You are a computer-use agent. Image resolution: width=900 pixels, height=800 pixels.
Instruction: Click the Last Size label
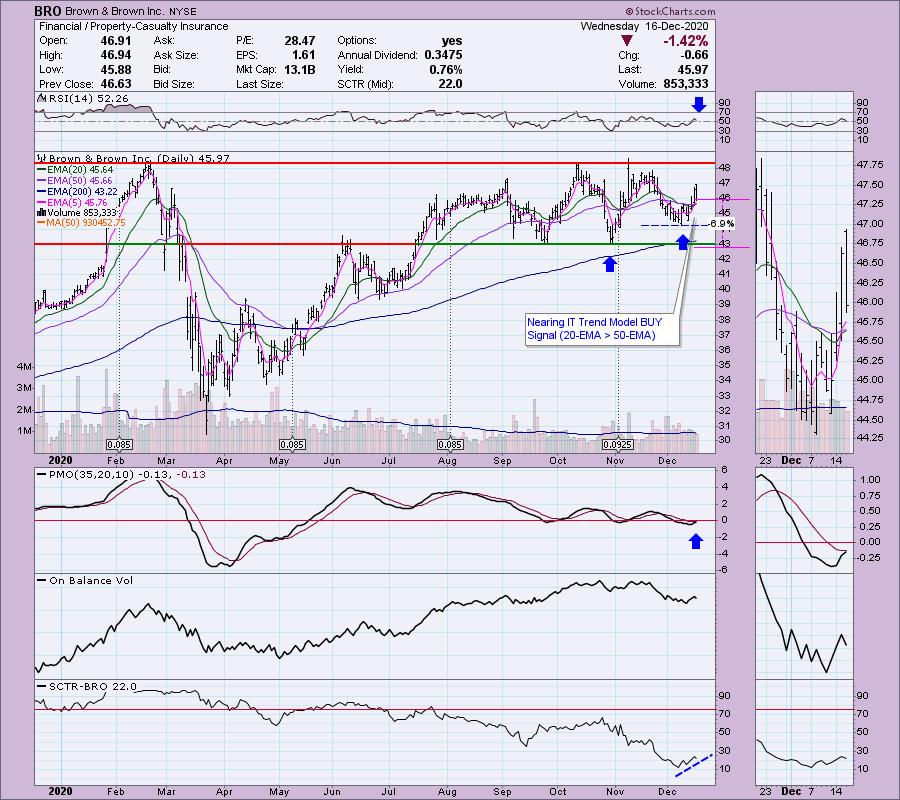pos(259,84)
